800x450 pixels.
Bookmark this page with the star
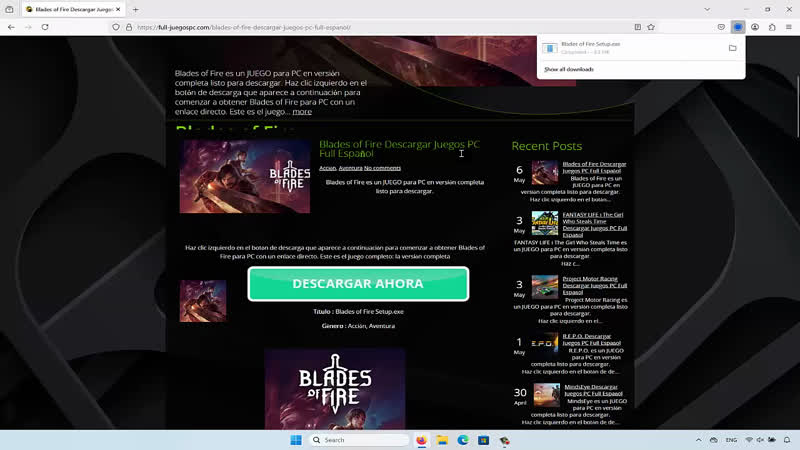point(651,27)
